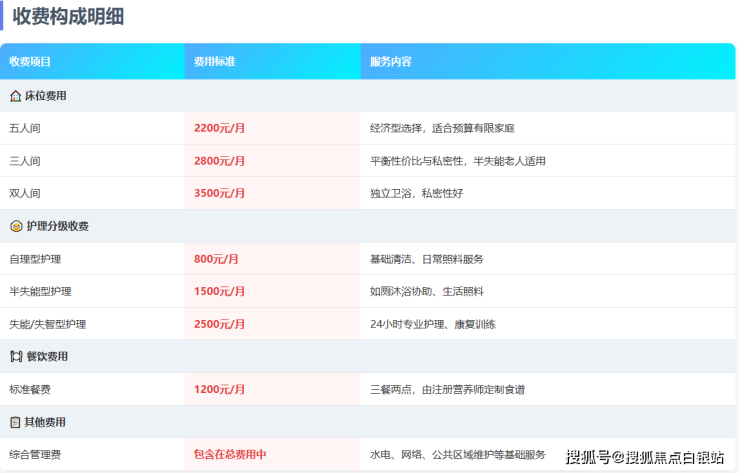Select the 服务内容 column header

coord(390,61)
